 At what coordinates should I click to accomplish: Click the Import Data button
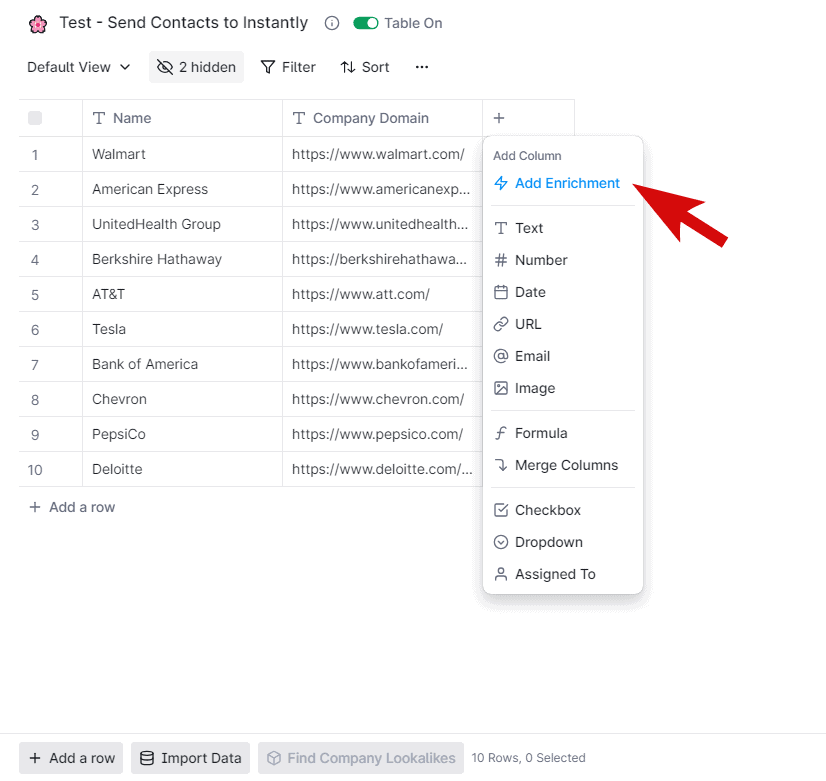click(x=191, y=758)
